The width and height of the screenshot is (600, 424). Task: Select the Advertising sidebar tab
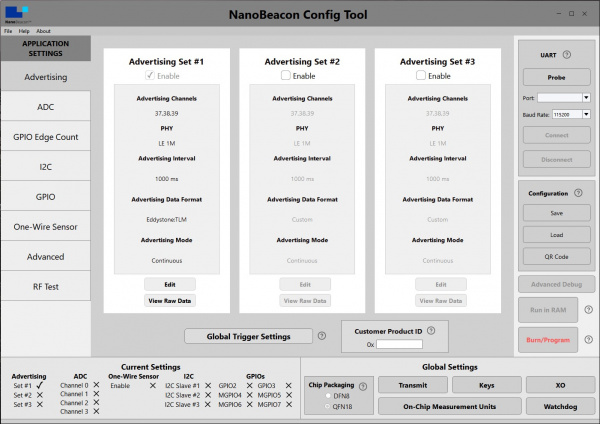(46, 77)
